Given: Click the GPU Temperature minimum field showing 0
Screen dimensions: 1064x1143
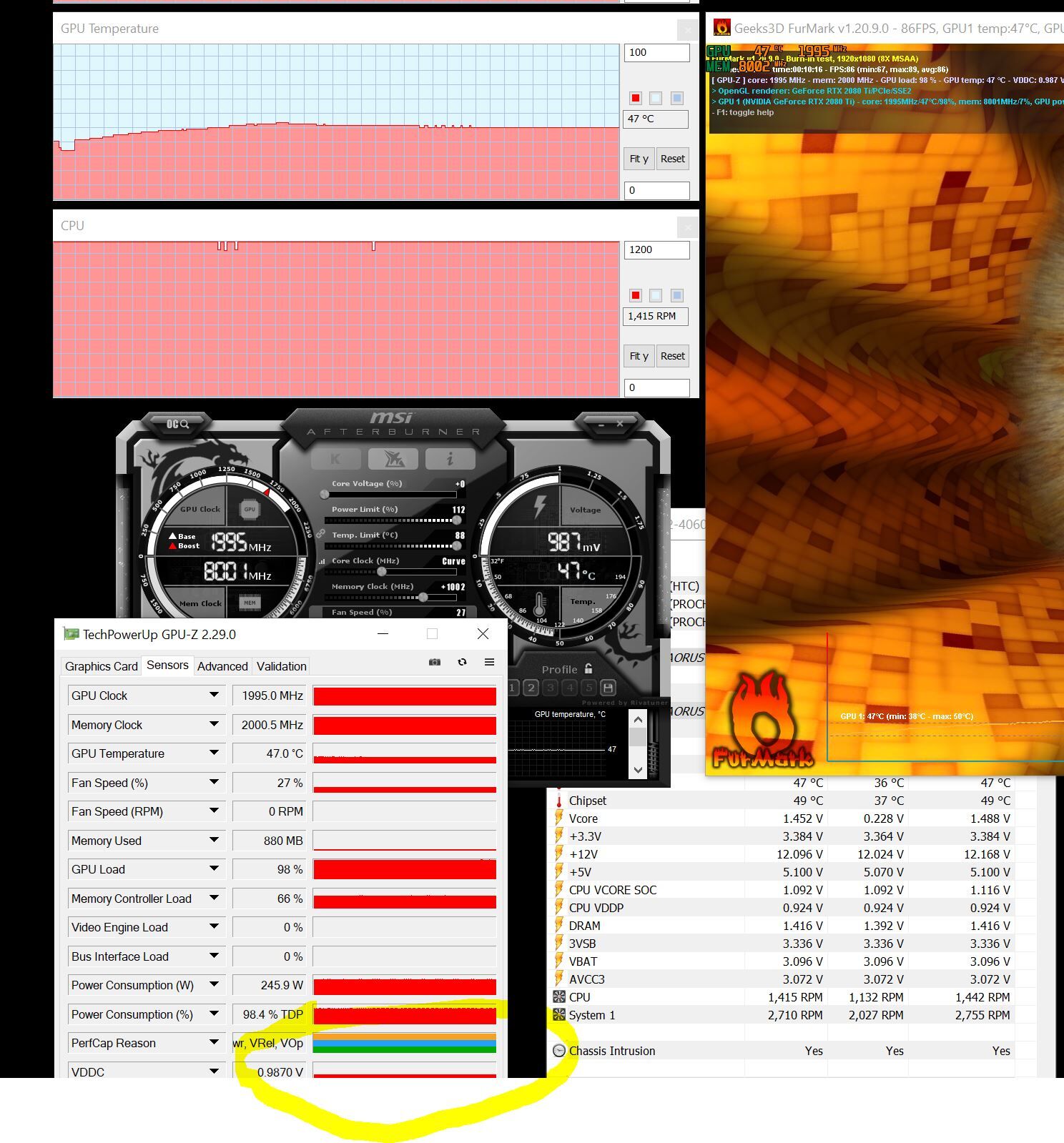Looking at the screenshot, I should click(656, 190).
